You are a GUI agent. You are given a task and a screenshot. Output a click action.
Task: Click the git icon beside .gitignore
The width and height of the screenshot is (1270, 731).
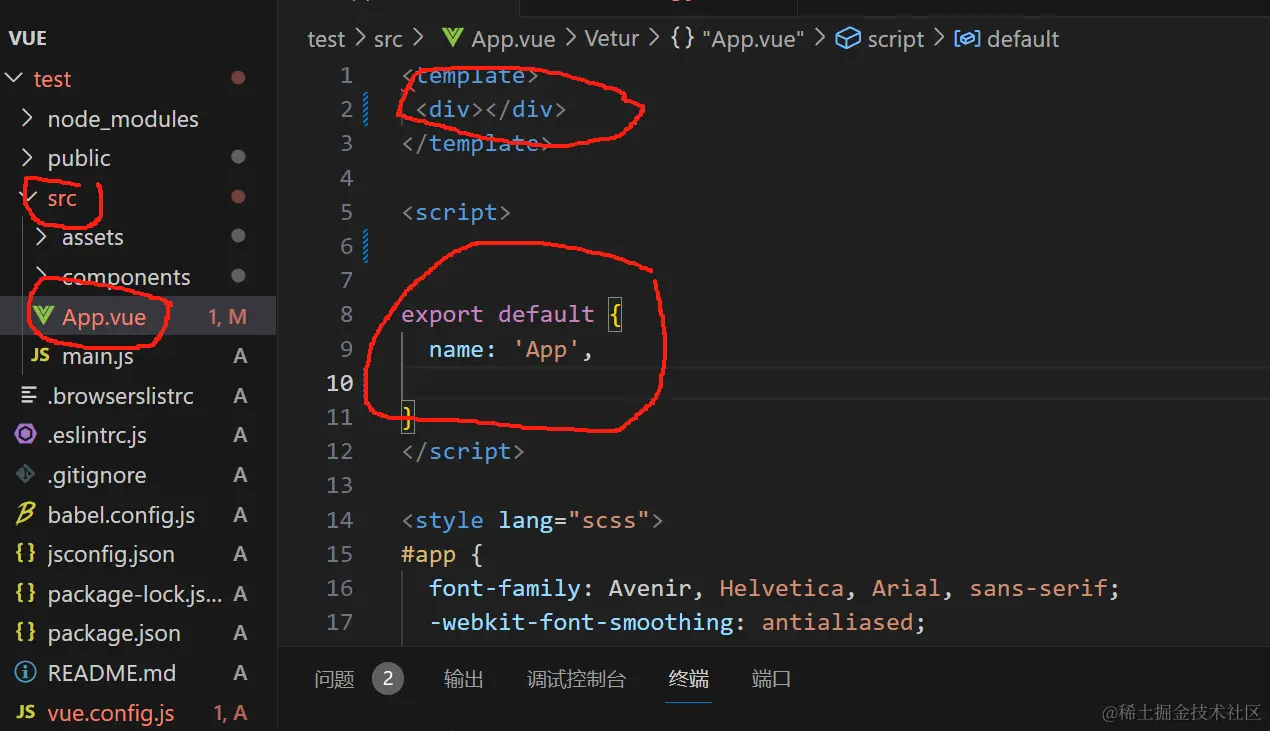pyautogui.click(x=26, y=475)
